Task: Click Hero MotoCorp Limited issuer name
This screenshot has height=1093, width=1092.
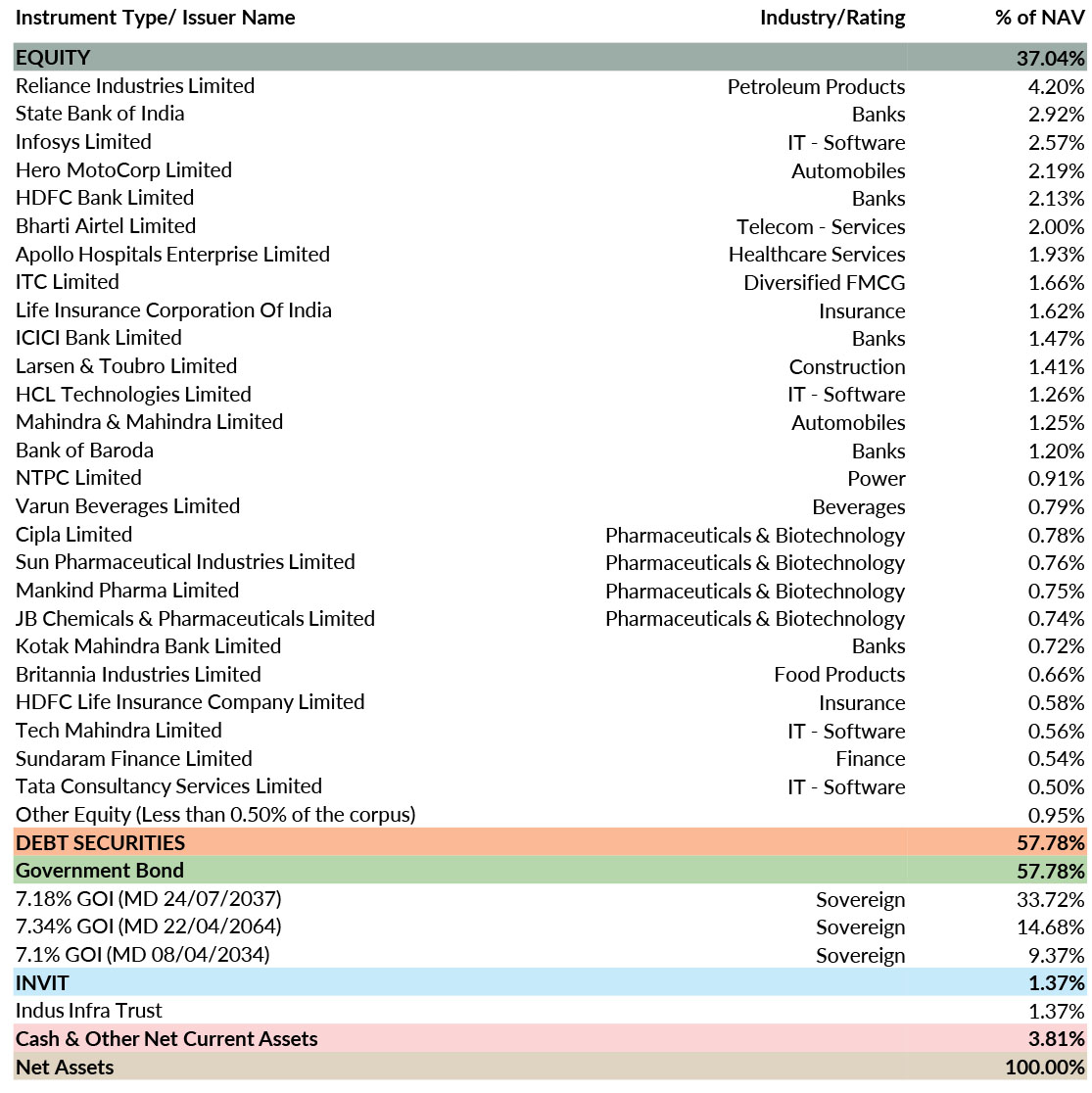Action: pos(123,170)
